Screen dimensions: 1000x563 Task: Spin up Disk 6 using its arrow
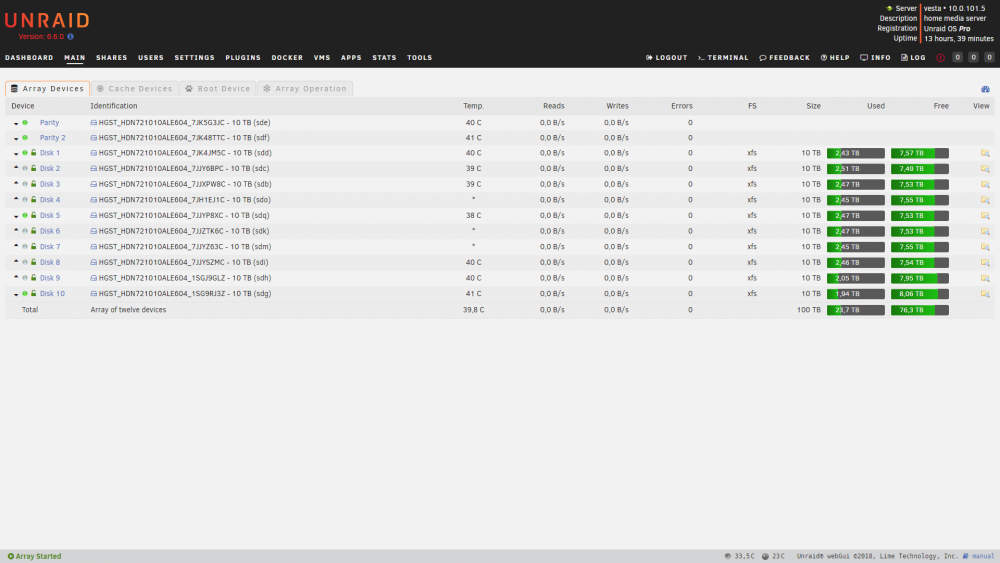pyautogui.click(x=16, y=230)
